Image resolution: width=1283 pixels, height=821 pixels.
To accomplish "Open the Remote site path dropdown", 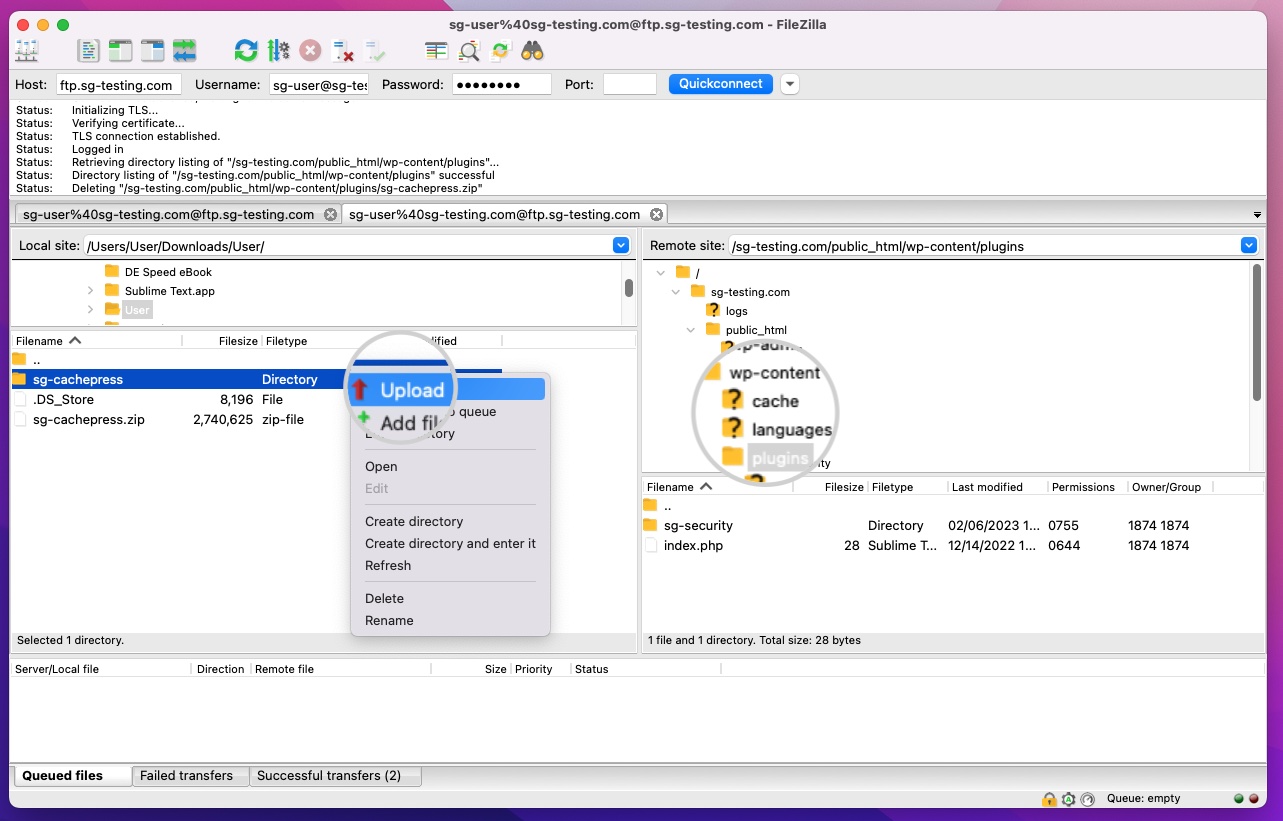I will pos(1248,245).
